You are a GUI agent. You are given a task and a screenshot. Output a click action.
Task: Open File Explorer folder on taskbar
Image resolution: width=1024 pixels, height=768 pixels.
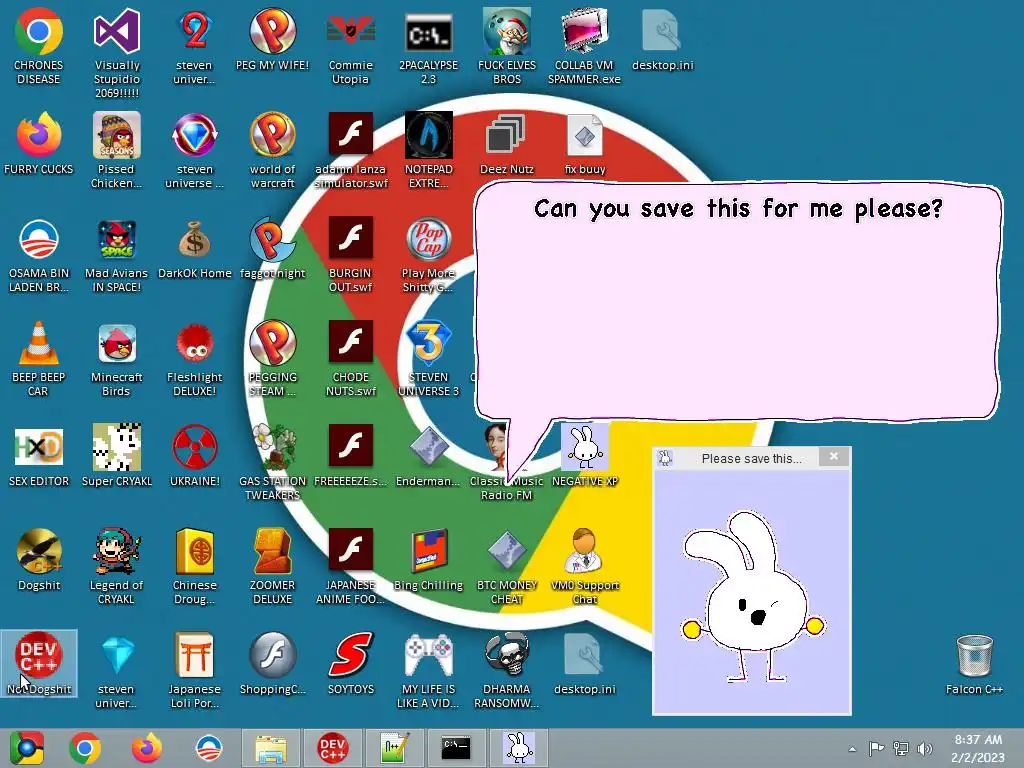tap(270, 748)
